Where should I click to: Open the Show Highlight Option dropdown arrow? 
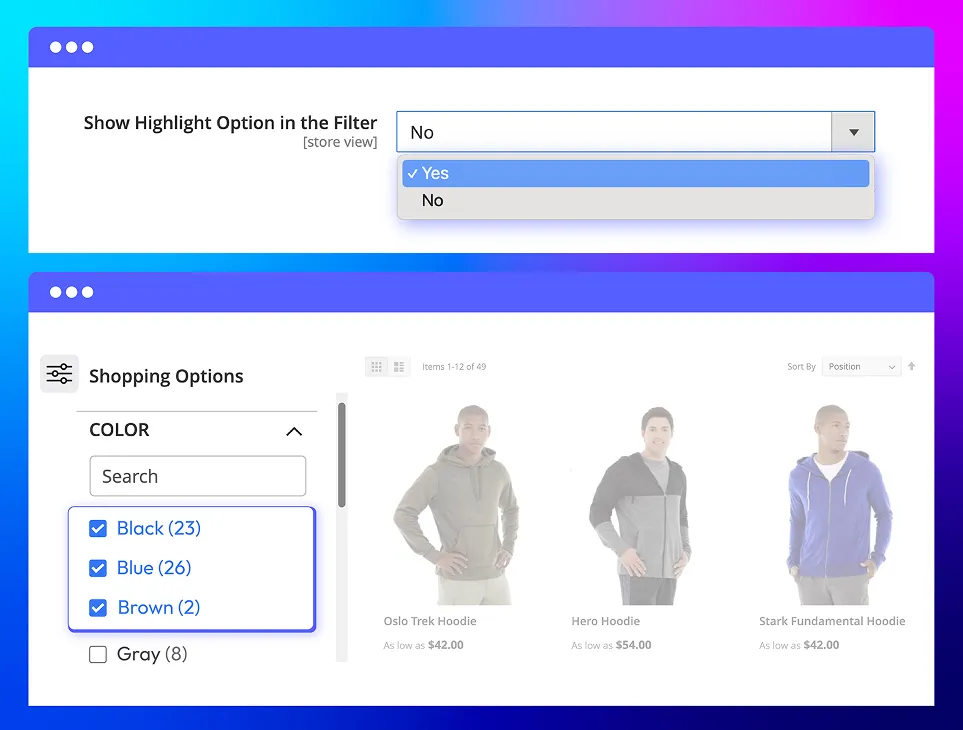click(853, 132)
